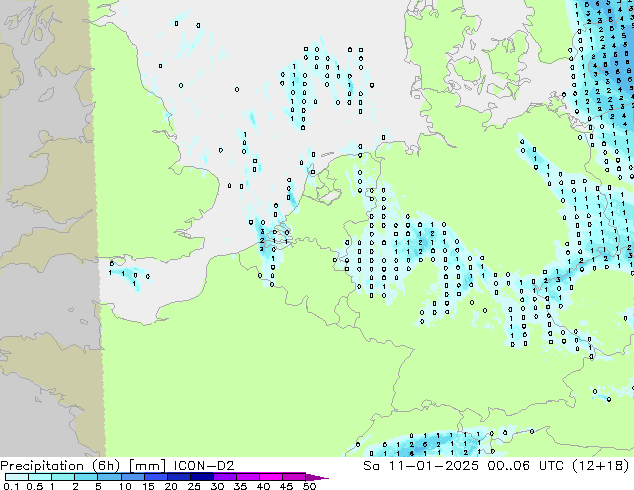
Task: Select the 5–10 mm legend color swatch
Action: (x=109, y=477)
